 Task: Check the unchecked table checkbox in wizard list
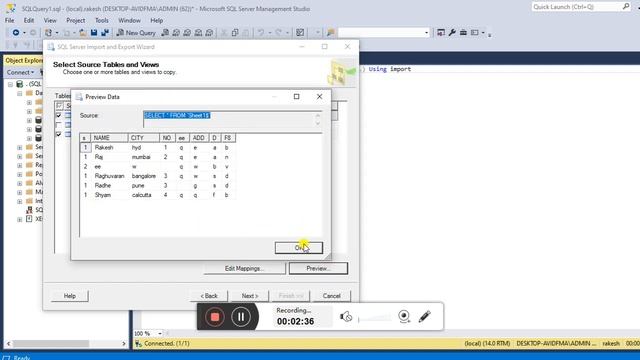(59, 124)
